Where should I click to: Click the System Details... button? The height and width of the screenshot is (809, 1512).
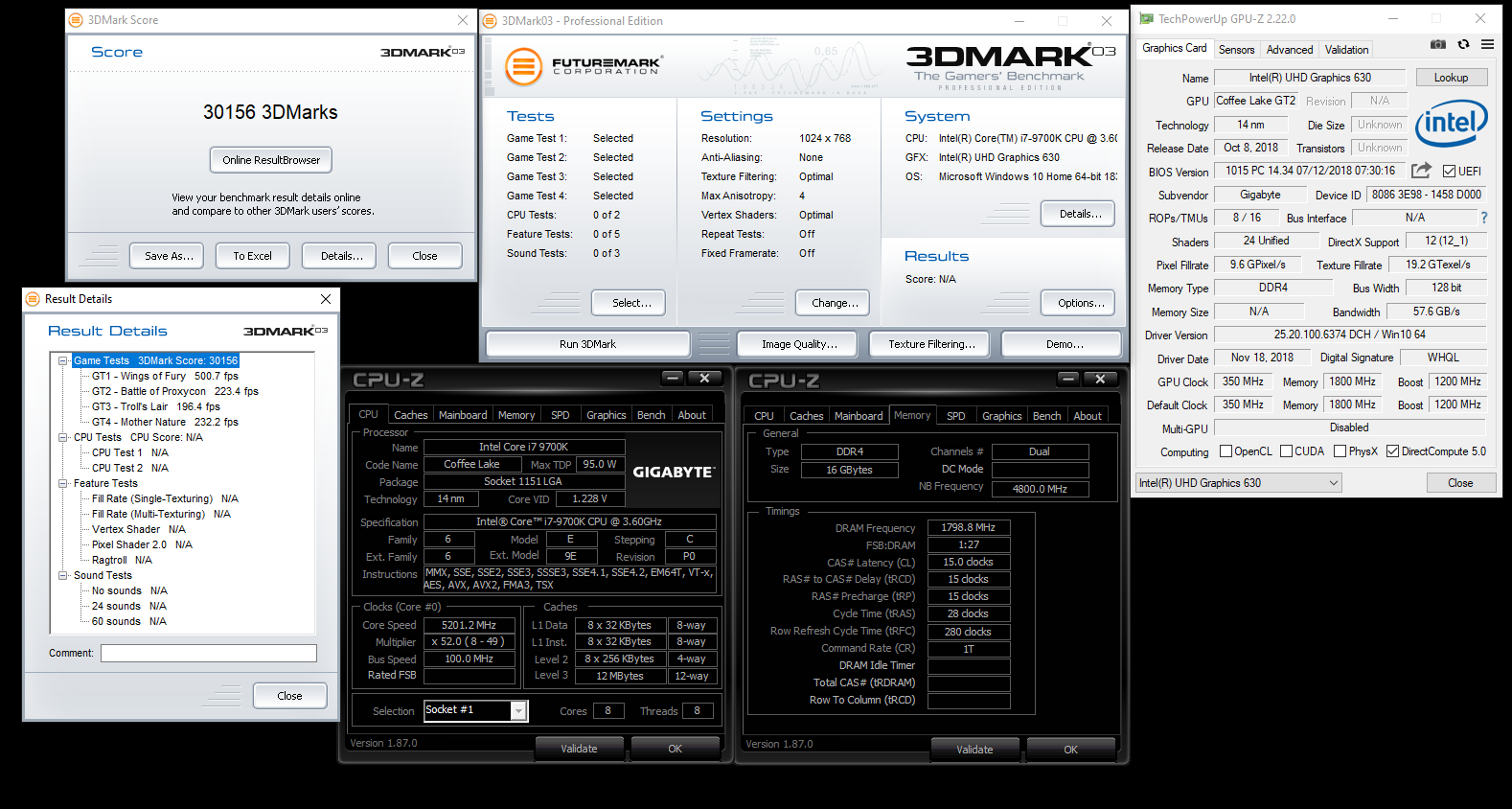tap(1079, 214)
